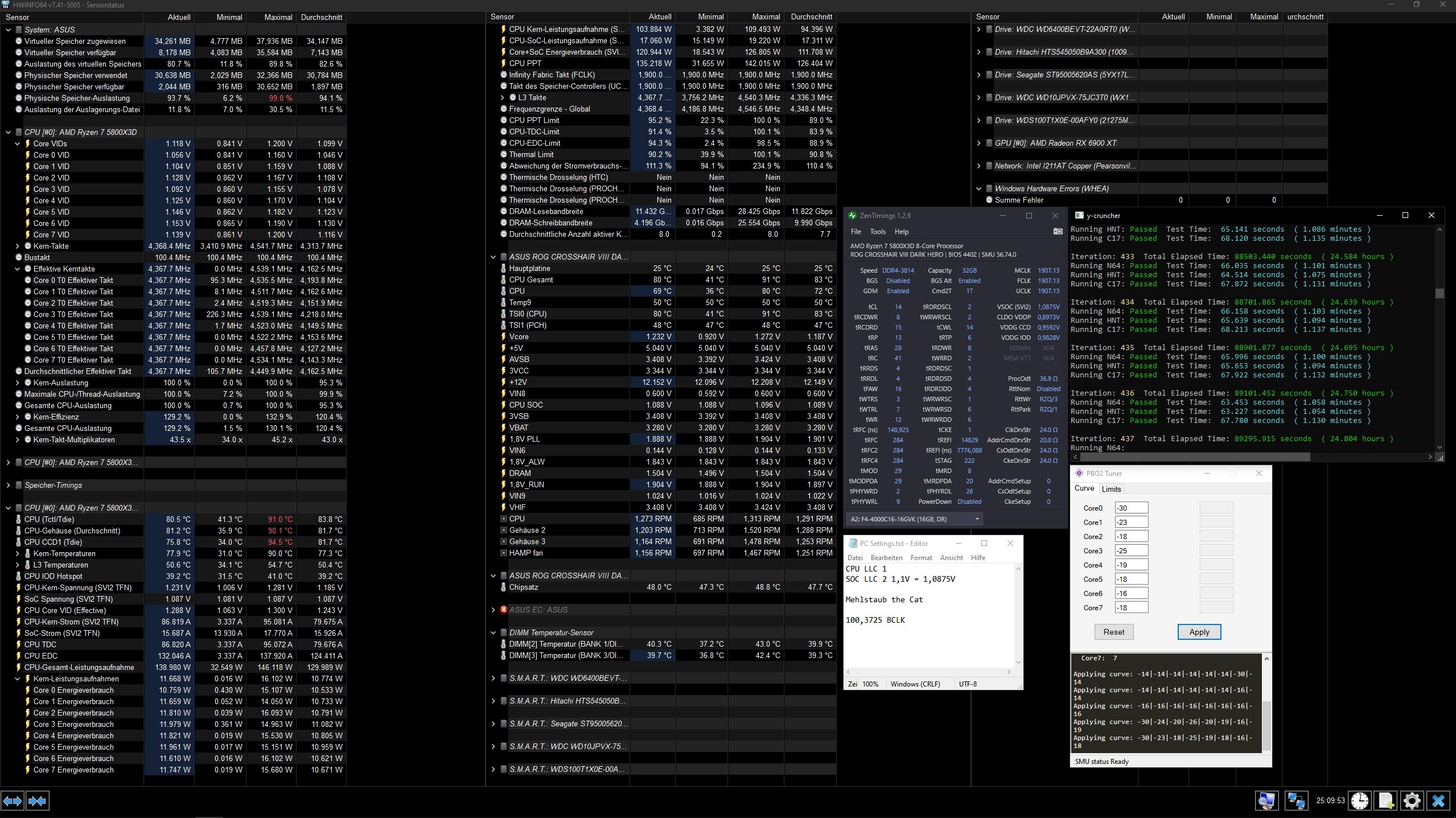Click the reset clock timer icon
Screen dimensions: 1456x818
[1360, 801]
